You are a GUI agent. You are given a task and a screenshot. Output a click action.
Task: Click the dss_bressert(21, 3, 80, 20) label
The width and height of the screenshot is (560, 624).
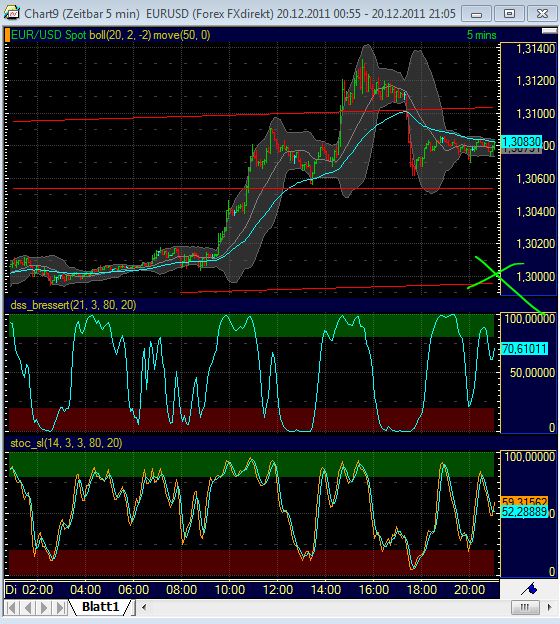click(73, 305)
